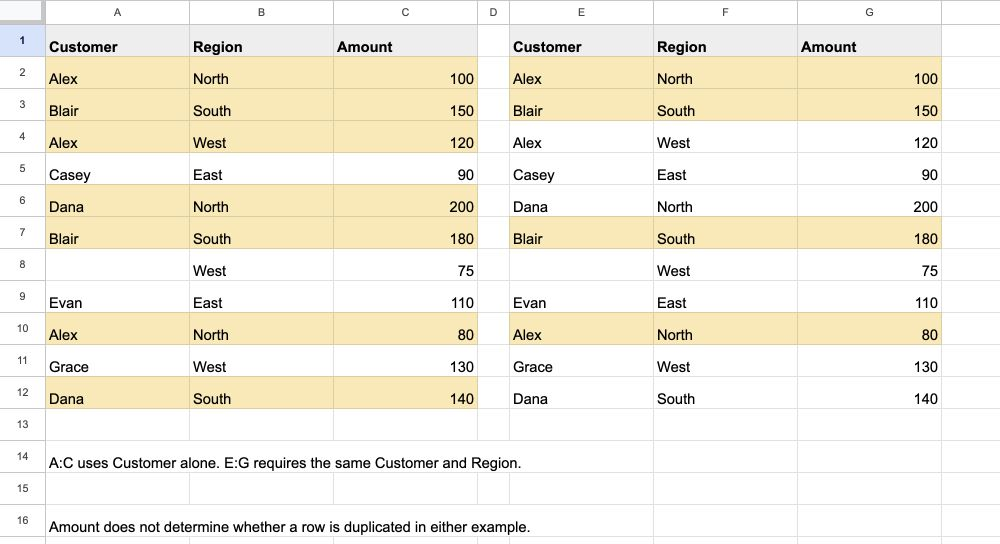The image size is (1000, 544).
Task: Select cell A9 containing Evan
Action: (117, 297)
